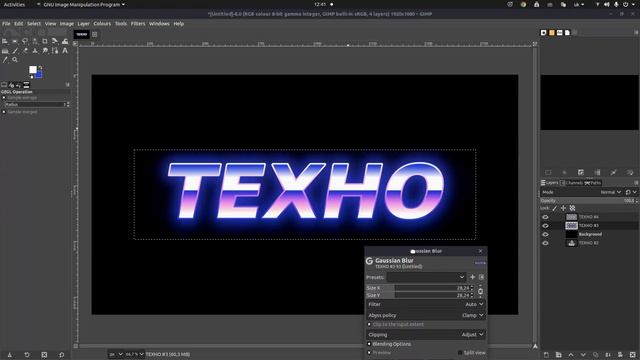This screenshot has height=360, width=640.
Task: Hide the Background layer eye
Action: pyautogui.click(x=545, y=235)
